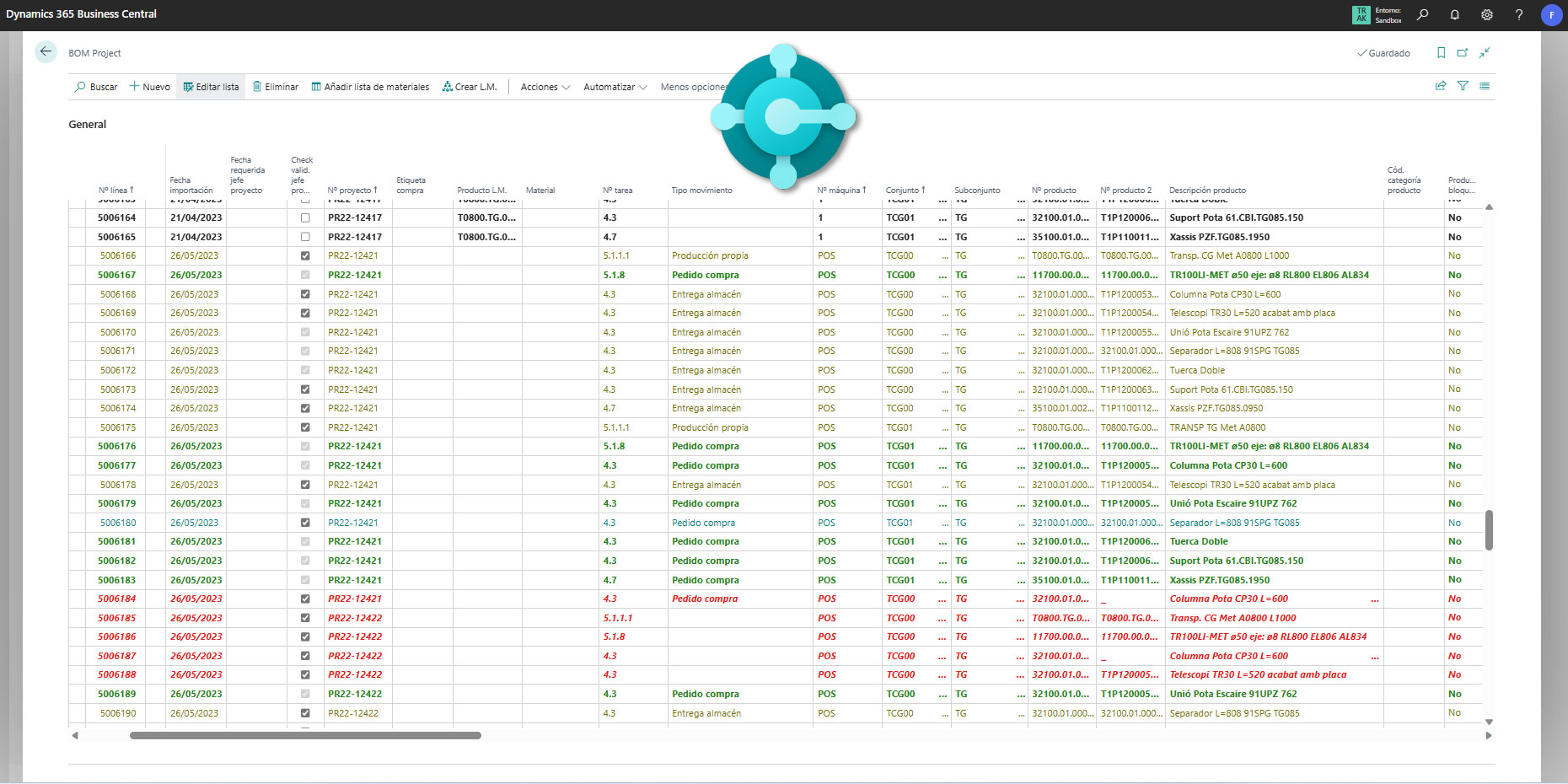Open the user account avatar
This screenshot has width=1568, height=784.
point(1551,14)
